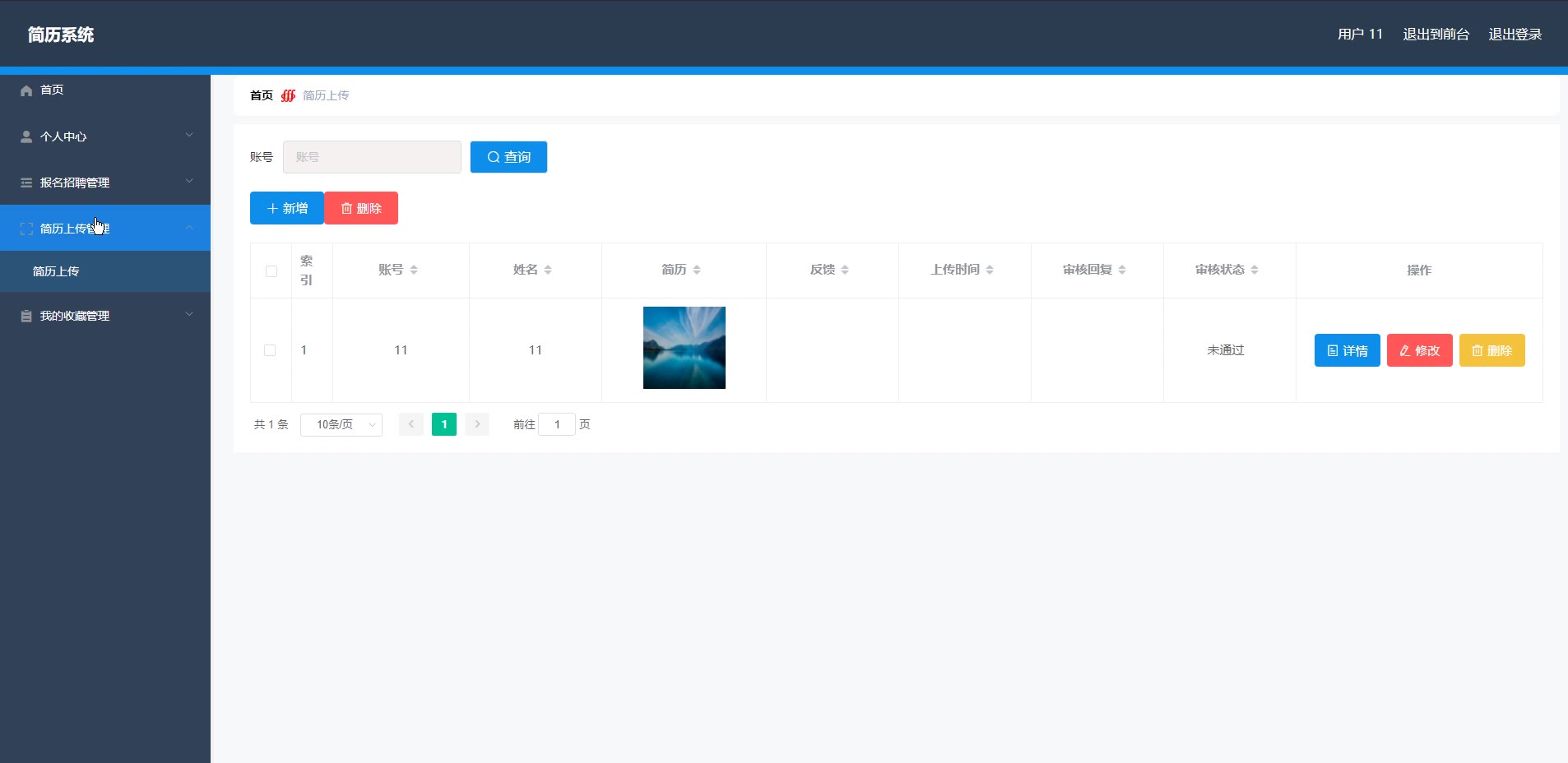Select page 1 pagination button

[444, 424]
